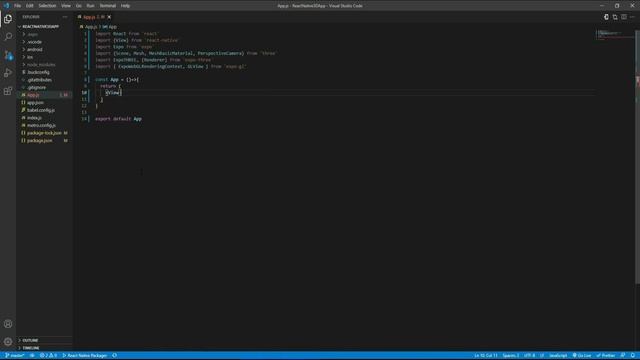This screenshot has width=640, height=360.
Task: Select App.js in the file explorer
Action: (x=33, y=95)
